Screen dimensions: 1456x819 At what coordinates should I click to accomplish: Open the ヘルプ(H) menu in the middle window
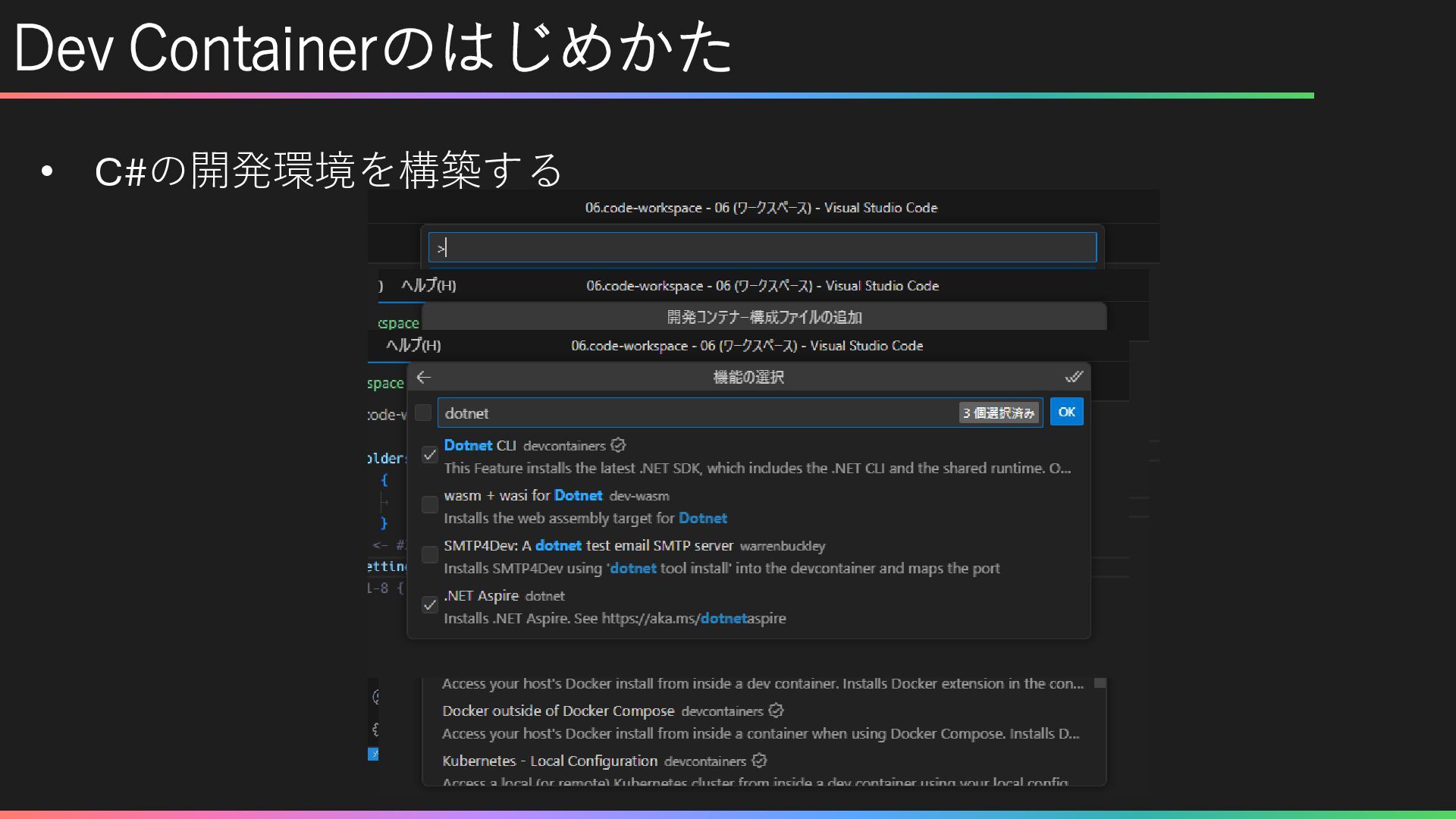428,286
